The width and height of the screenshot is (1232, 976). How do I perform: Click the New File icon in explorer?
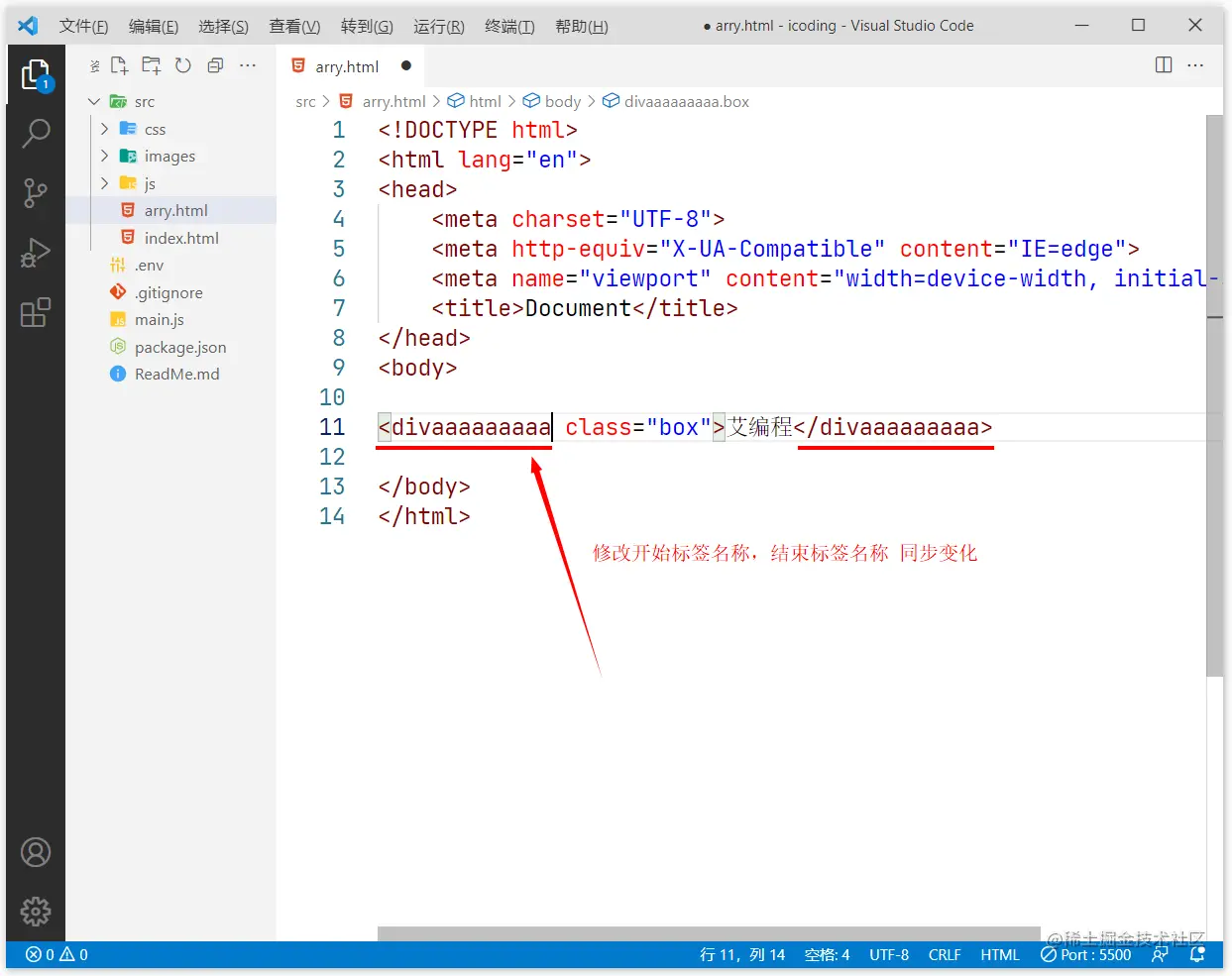(x=120, y=66)
